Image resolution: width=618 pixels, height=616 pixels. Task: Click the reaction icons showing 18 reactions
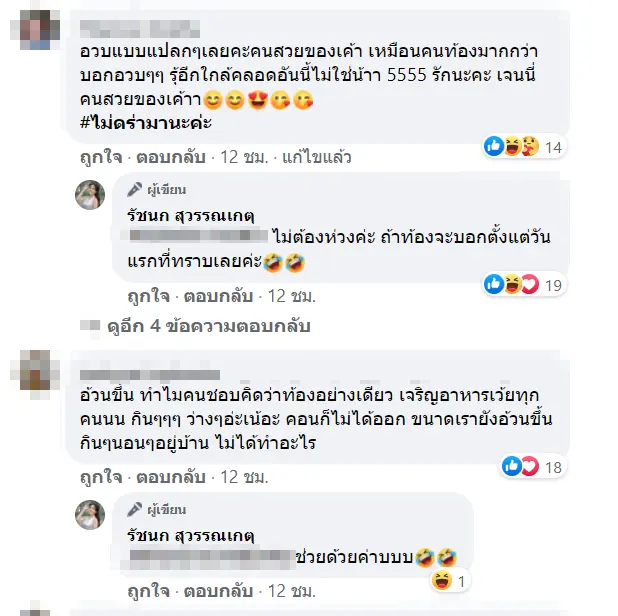pyautogui.click(x=532, y=467)
